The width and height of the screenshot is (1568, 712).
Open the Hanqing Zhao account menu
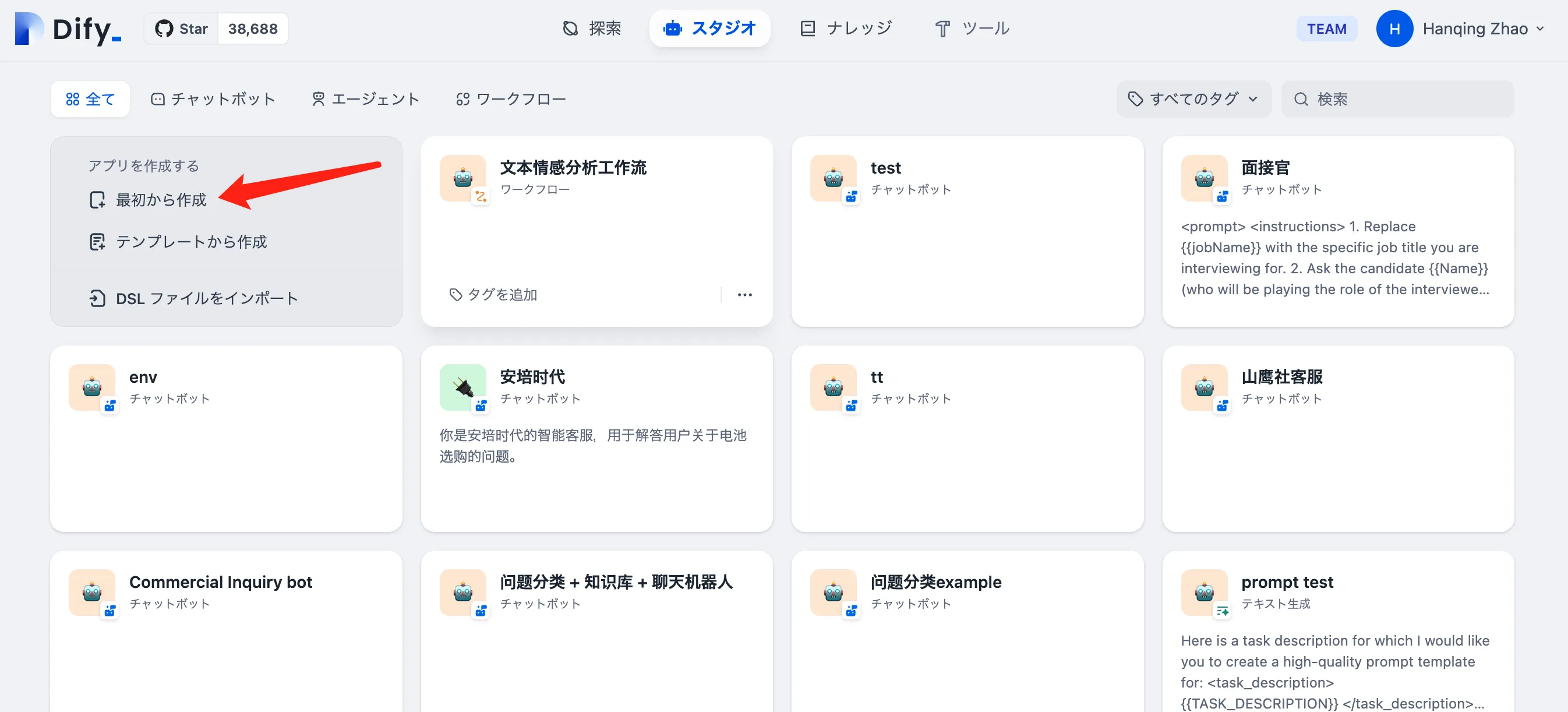(1483, 29)
